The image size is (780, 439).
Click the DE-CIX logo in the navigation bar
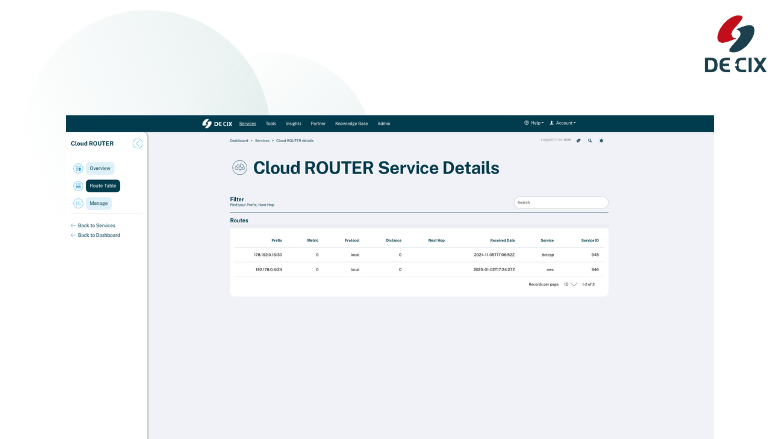(217, 123)
